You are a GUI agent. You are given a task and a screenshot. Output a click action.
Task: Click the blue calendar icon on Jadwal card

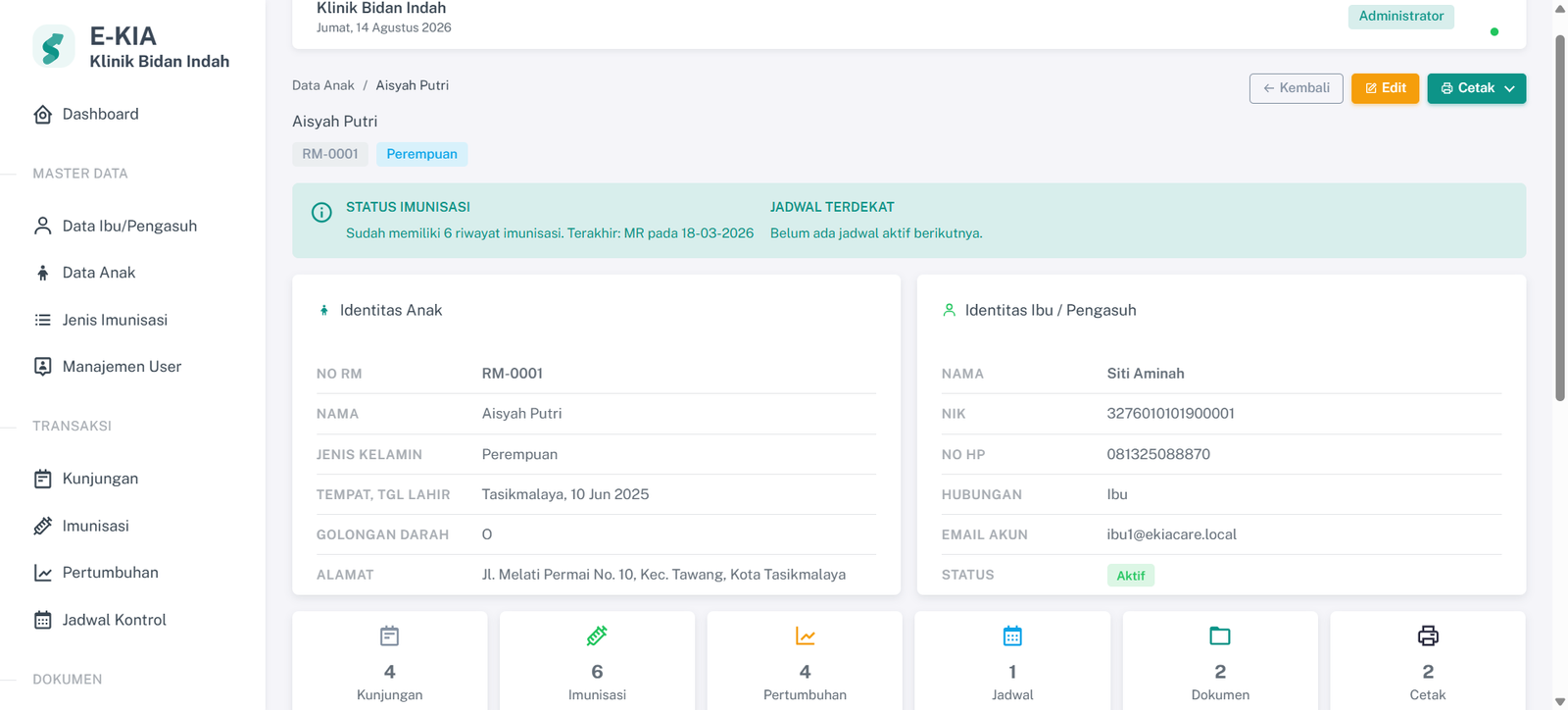1012,636
